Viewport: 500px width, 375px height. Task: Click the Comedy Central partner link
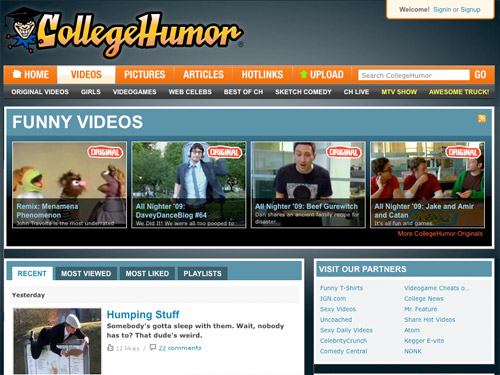point(343,351)
